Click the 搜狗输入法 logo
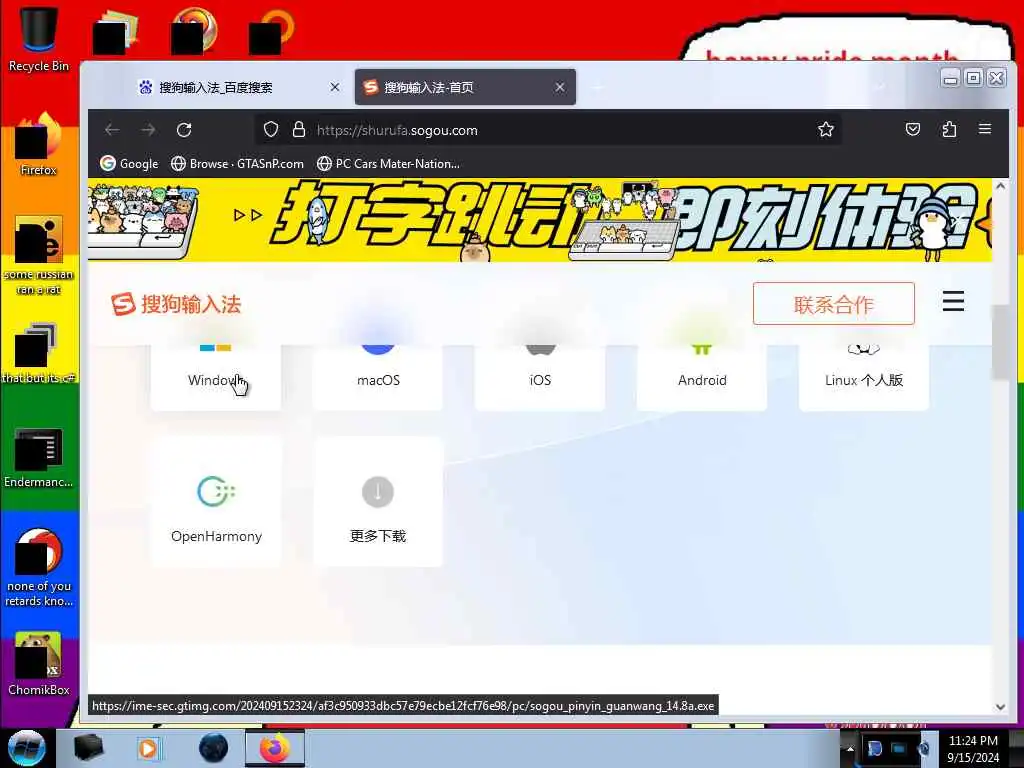This screenshot has width=1024, height=768. click(176, 304)
